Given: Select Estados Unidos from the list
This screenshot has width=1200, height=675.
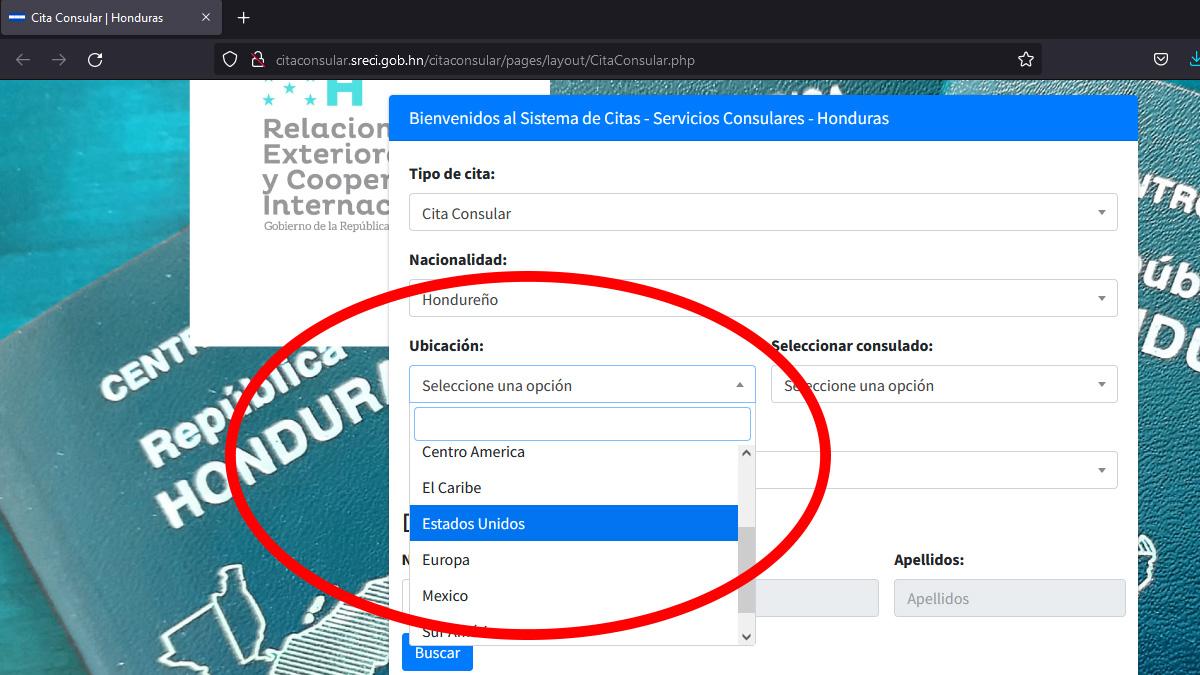Looking at the screenshot, I should (574, 524).
